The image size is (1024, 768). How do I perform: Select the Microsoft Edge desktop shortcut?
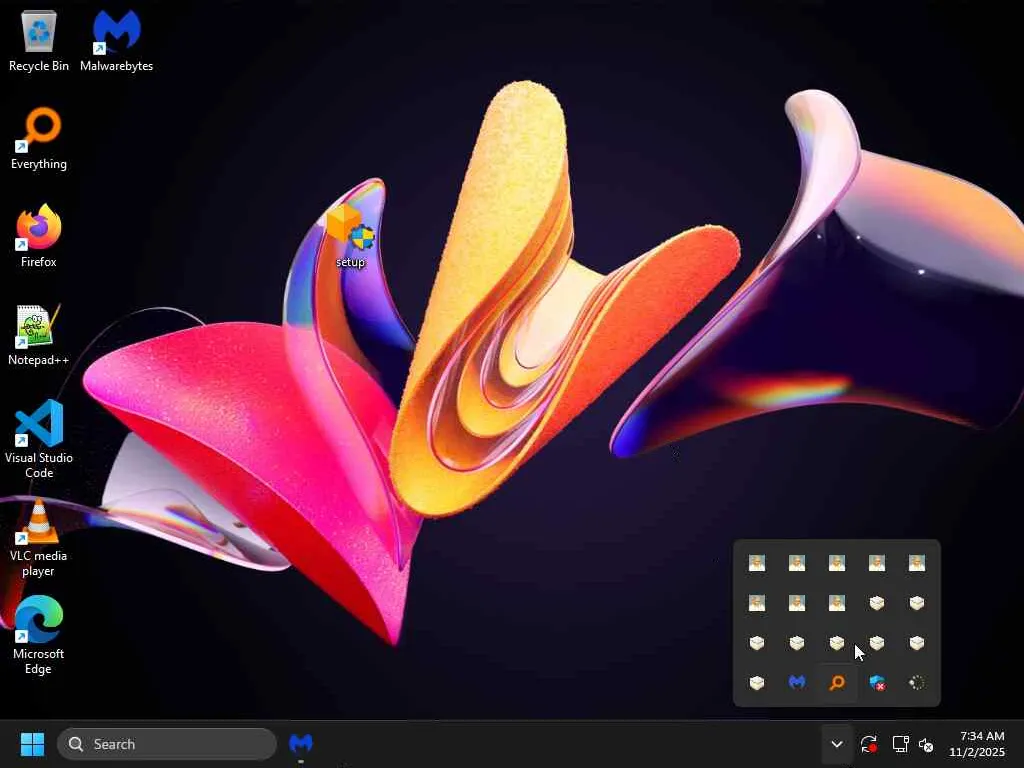coord(39,635)
